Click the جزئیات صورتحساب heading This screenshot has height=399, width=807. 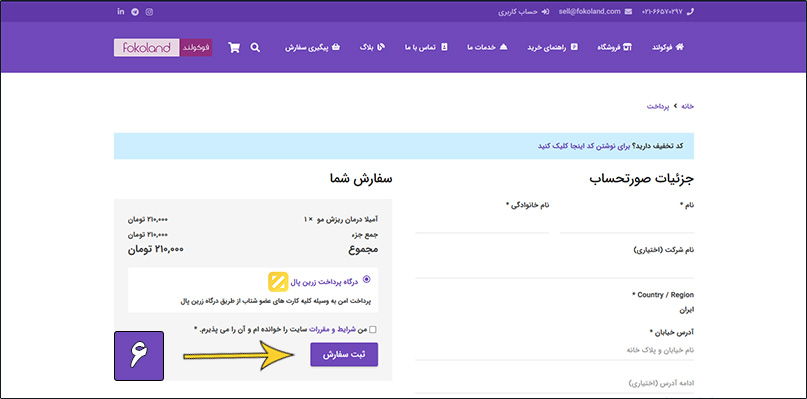click(642, 179)
